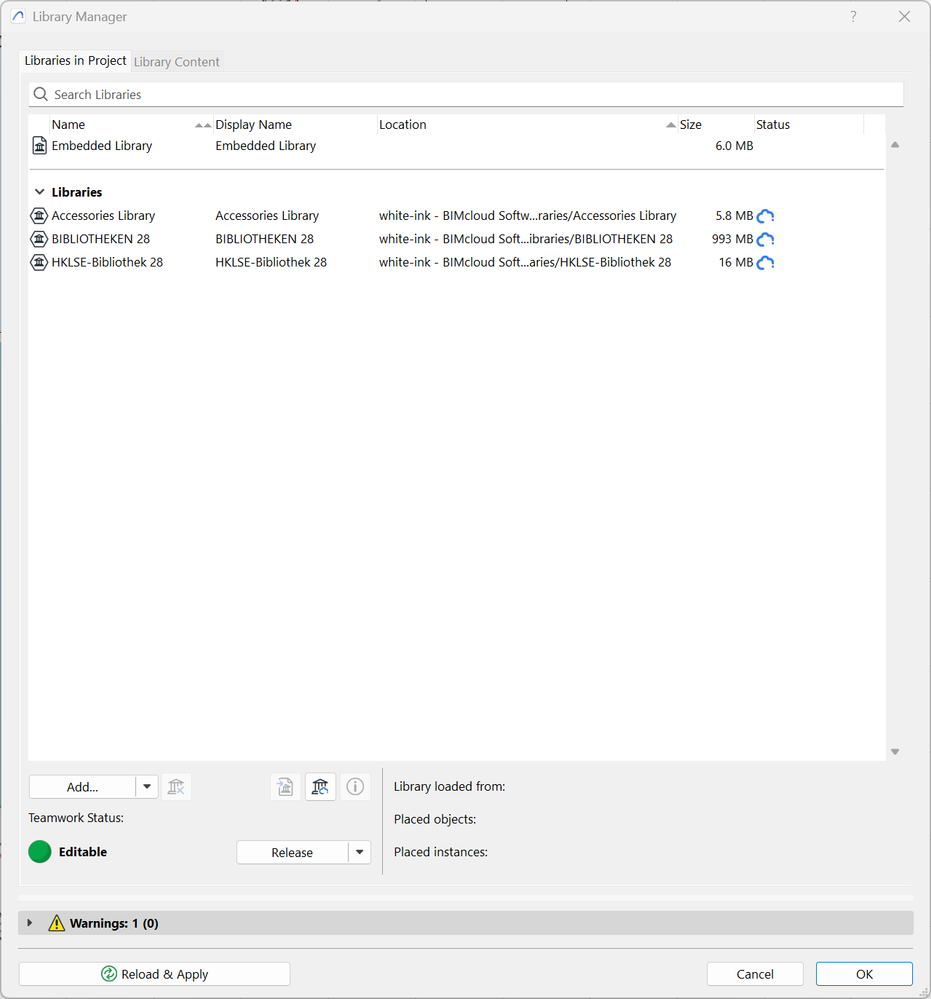Select the Accessories Library row
The height and width of the screenshot is (999, 931).
[x=456, y=216]
